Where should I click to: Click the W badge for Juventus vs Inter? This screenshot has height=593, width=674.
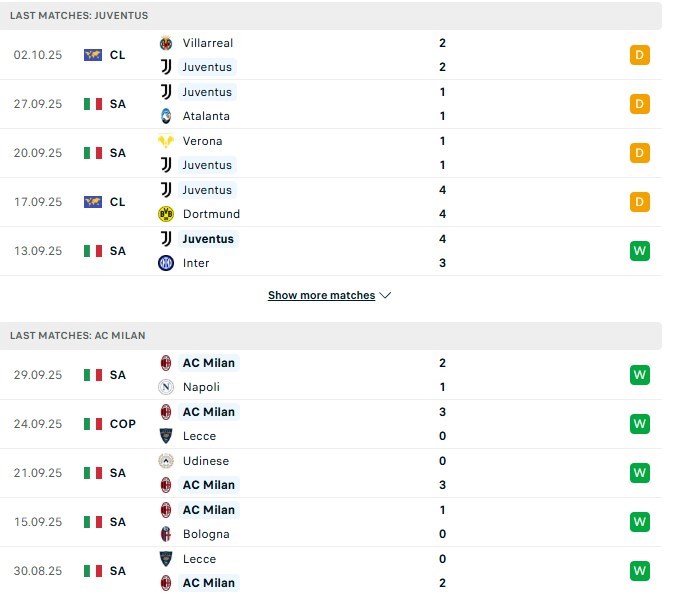640,251
